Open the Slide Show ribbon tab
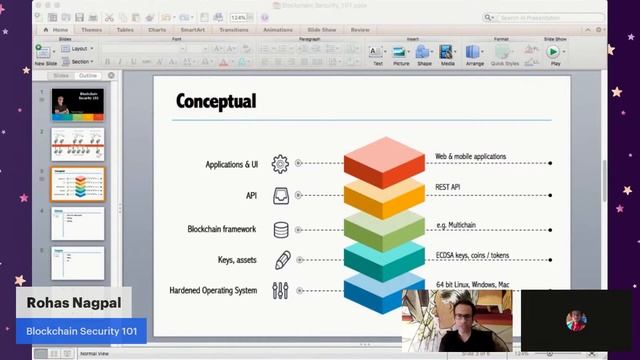 pyautogui.click(x=322, y=30)
